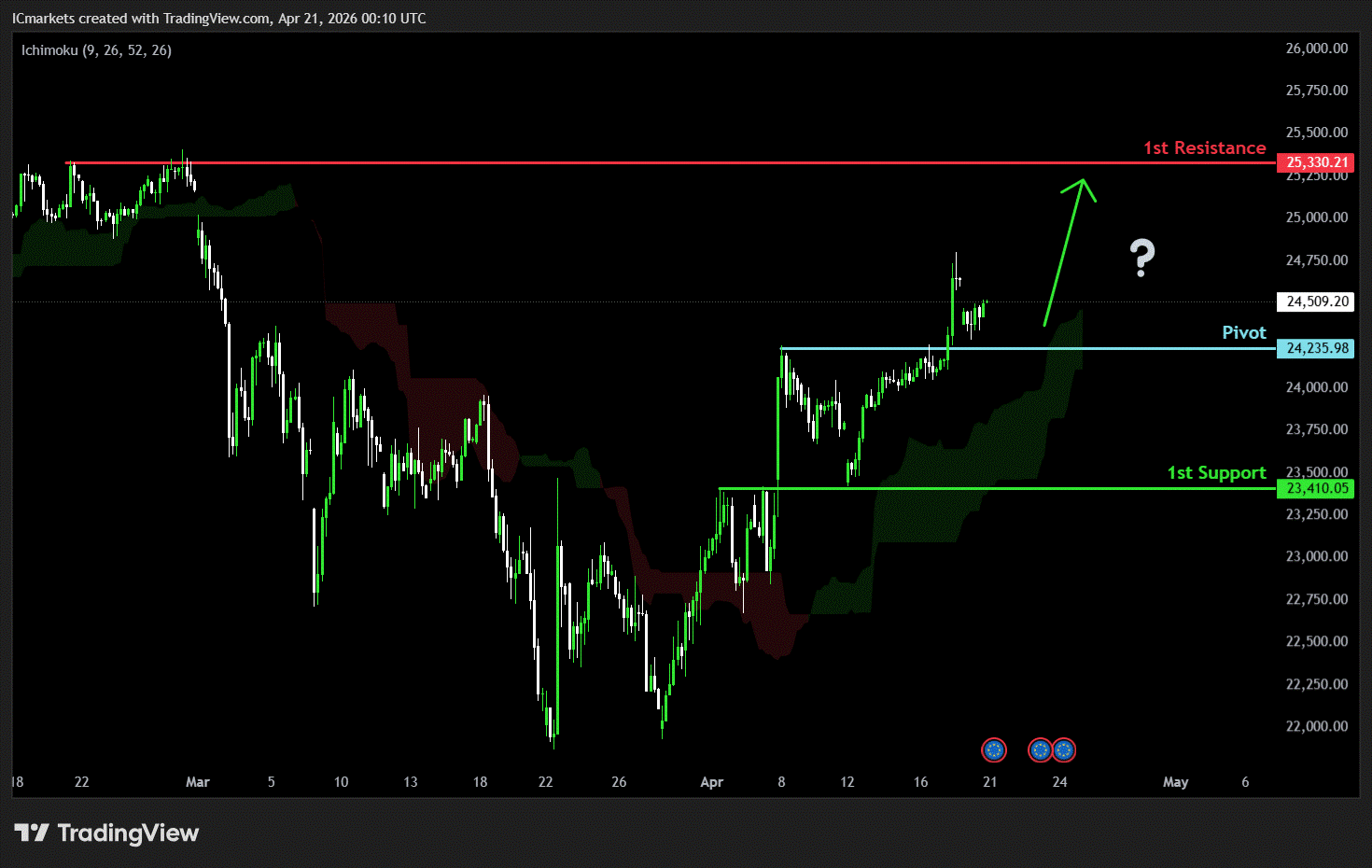This screenshot has height=868, width=1372.
Task: Click the question mark symbol on chart
Action: [x=1141, y=258]
